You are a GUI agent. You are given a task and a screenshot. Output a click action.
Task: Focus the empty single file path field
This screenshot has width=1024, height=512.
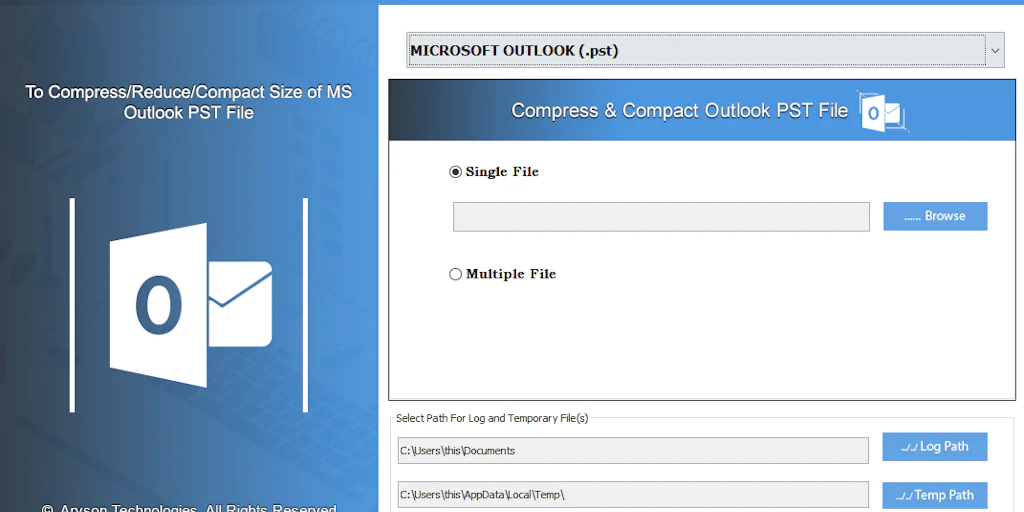(x=661, y=217)
